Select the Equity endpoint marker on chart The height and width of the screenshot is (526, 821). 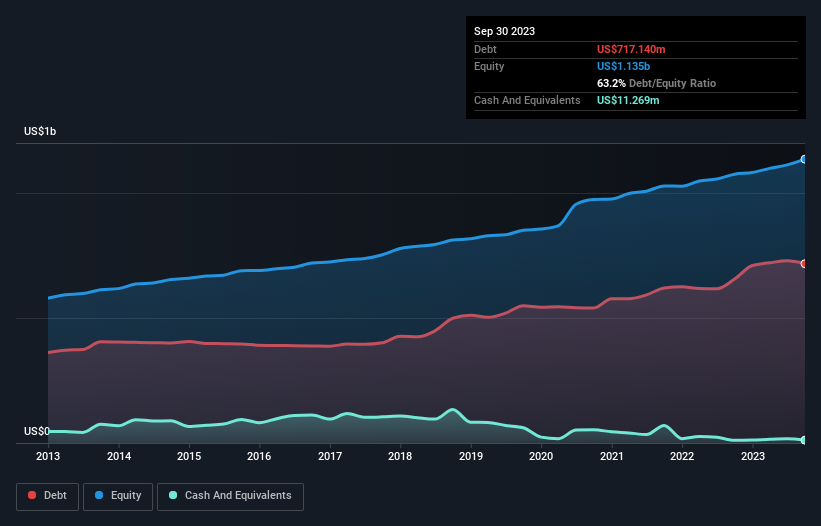(x=804, y=159)
